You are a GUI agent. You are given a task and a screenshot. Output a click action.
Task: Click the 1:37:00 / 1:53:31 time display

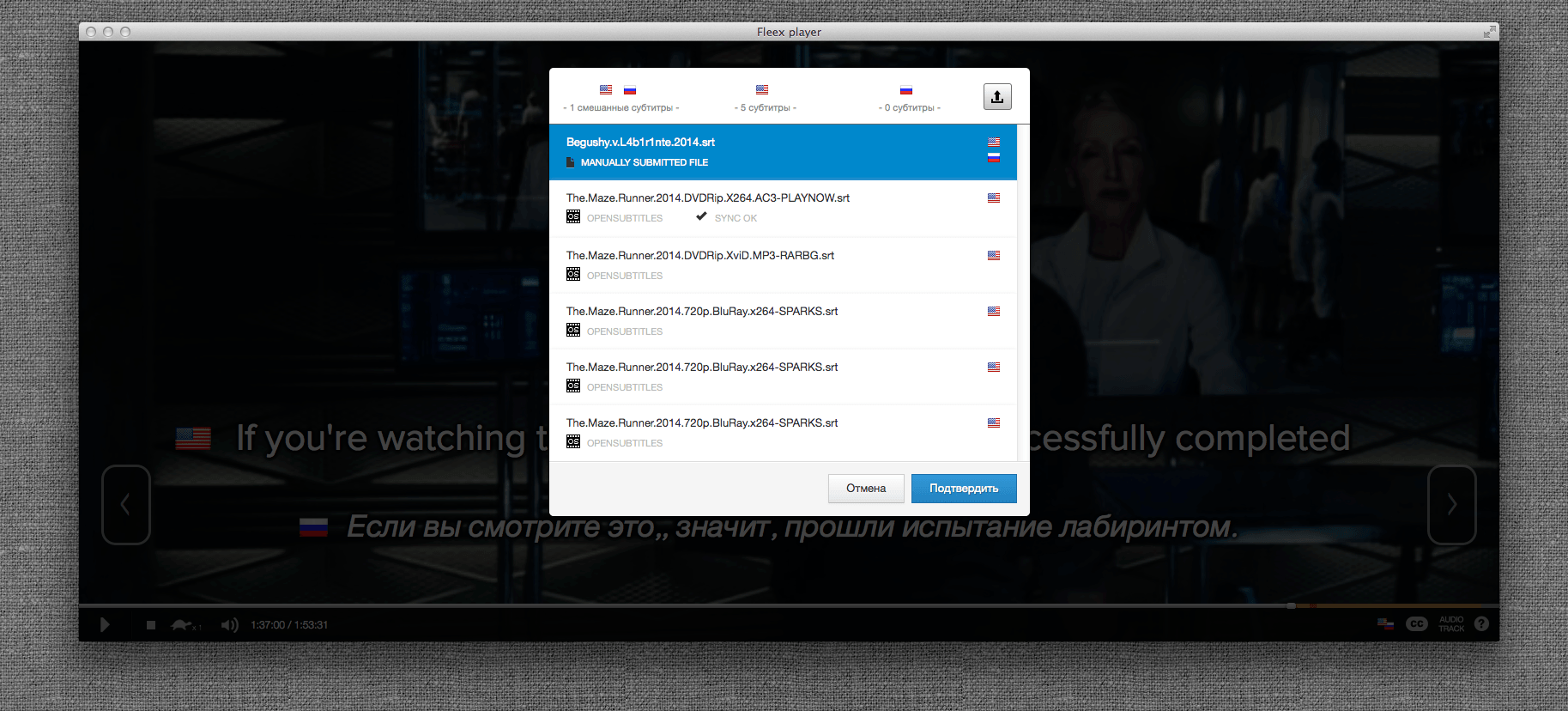[289, 625]
